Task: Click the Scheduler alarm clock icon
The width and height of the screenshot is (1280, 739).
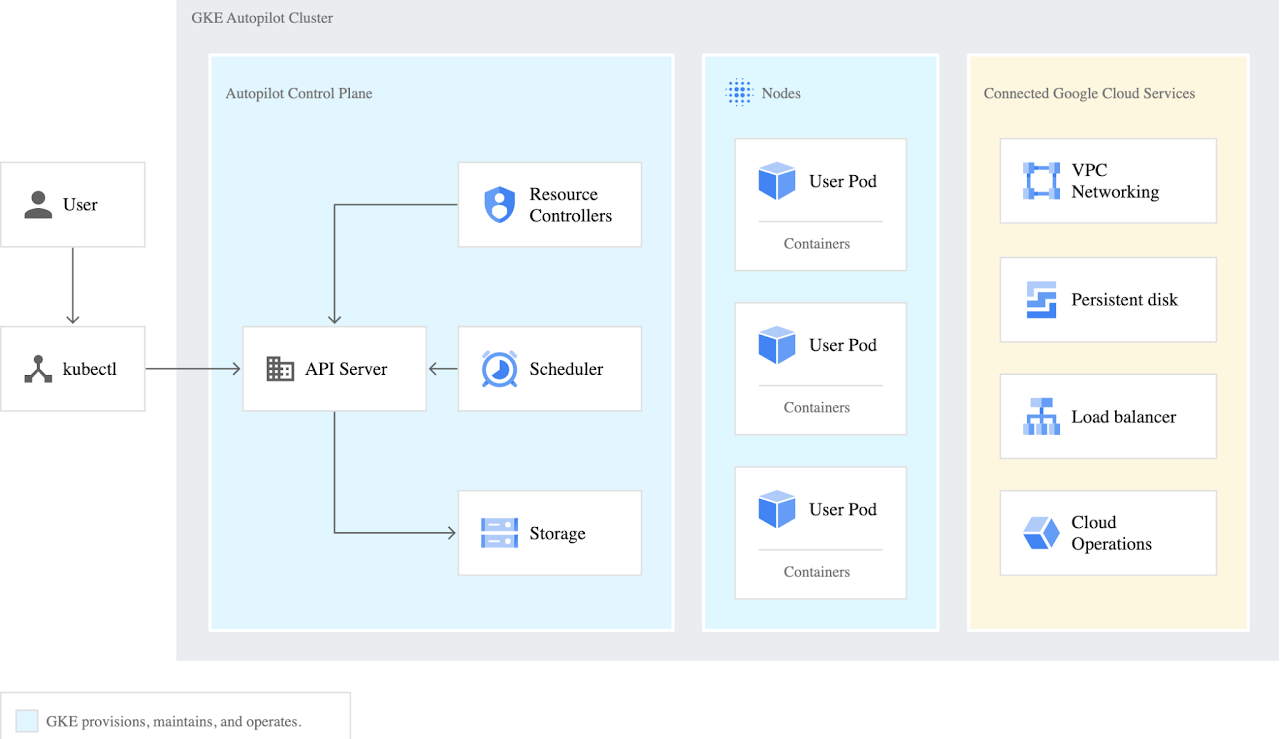Action: pyautogui.click(x=498, y=369)
